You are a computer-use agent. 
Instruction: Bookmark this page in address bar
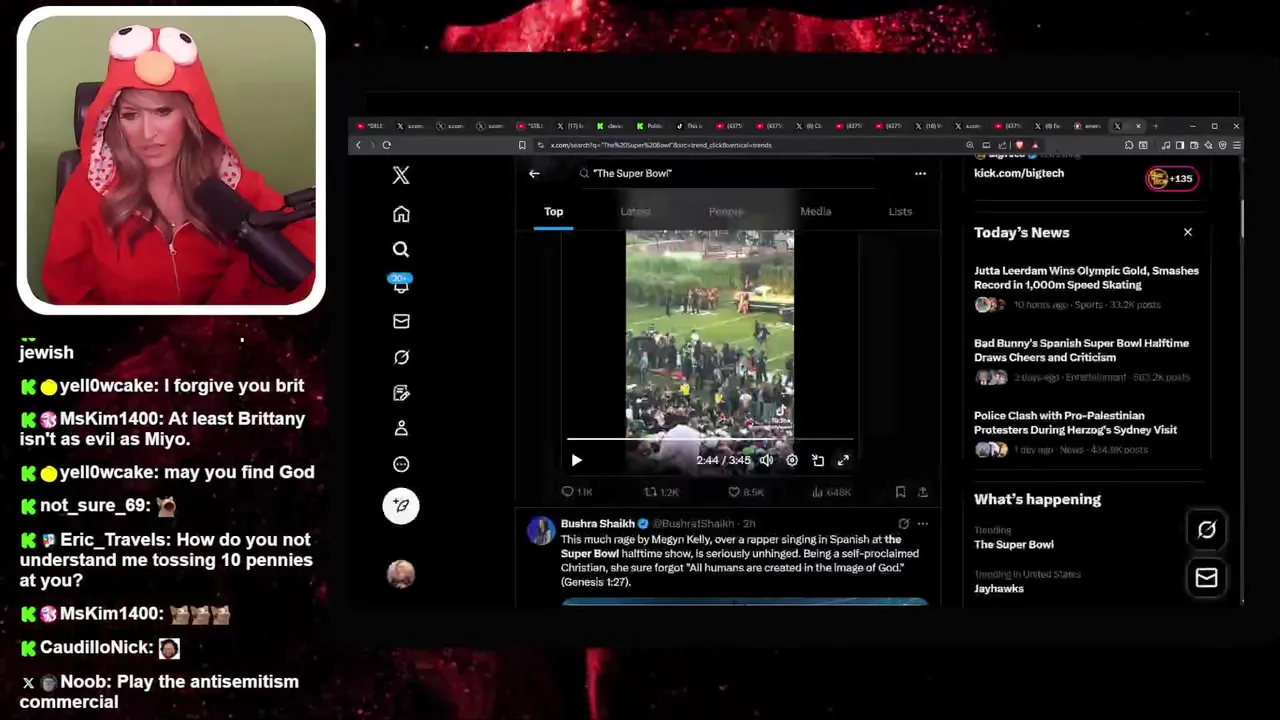point(521,145)
